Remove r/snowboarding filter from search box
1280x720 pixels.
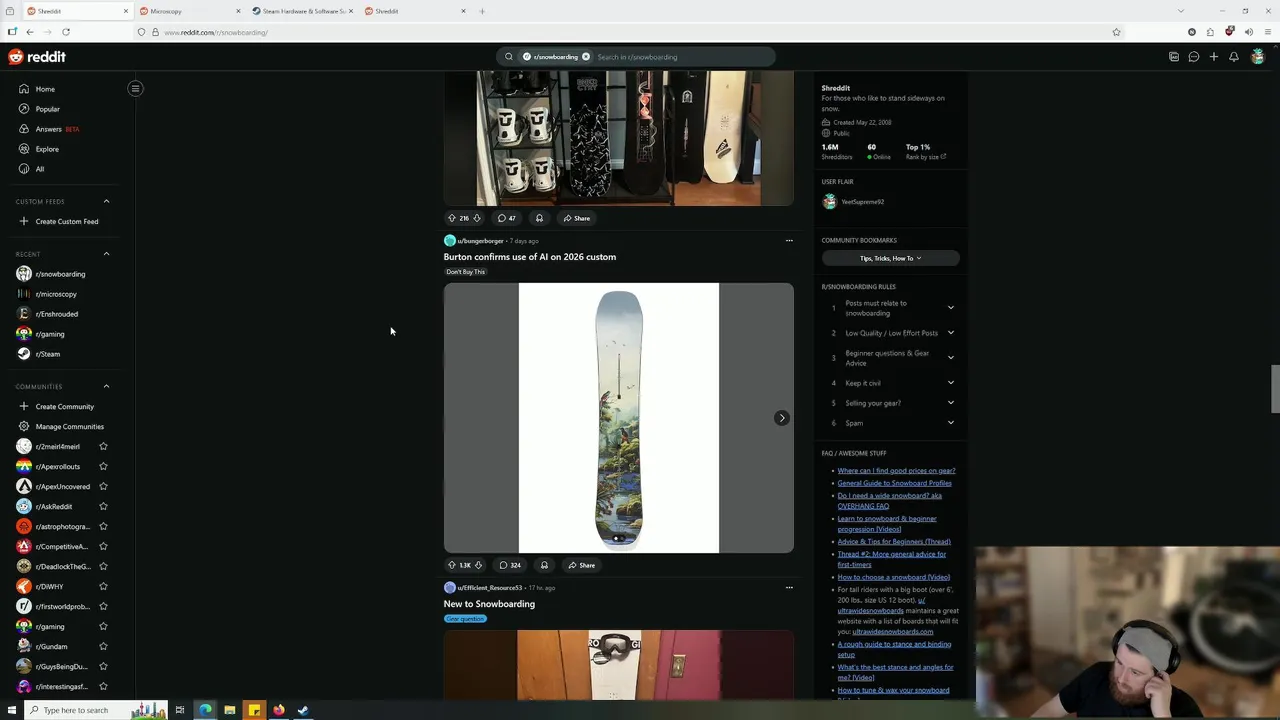coord(586,57)
